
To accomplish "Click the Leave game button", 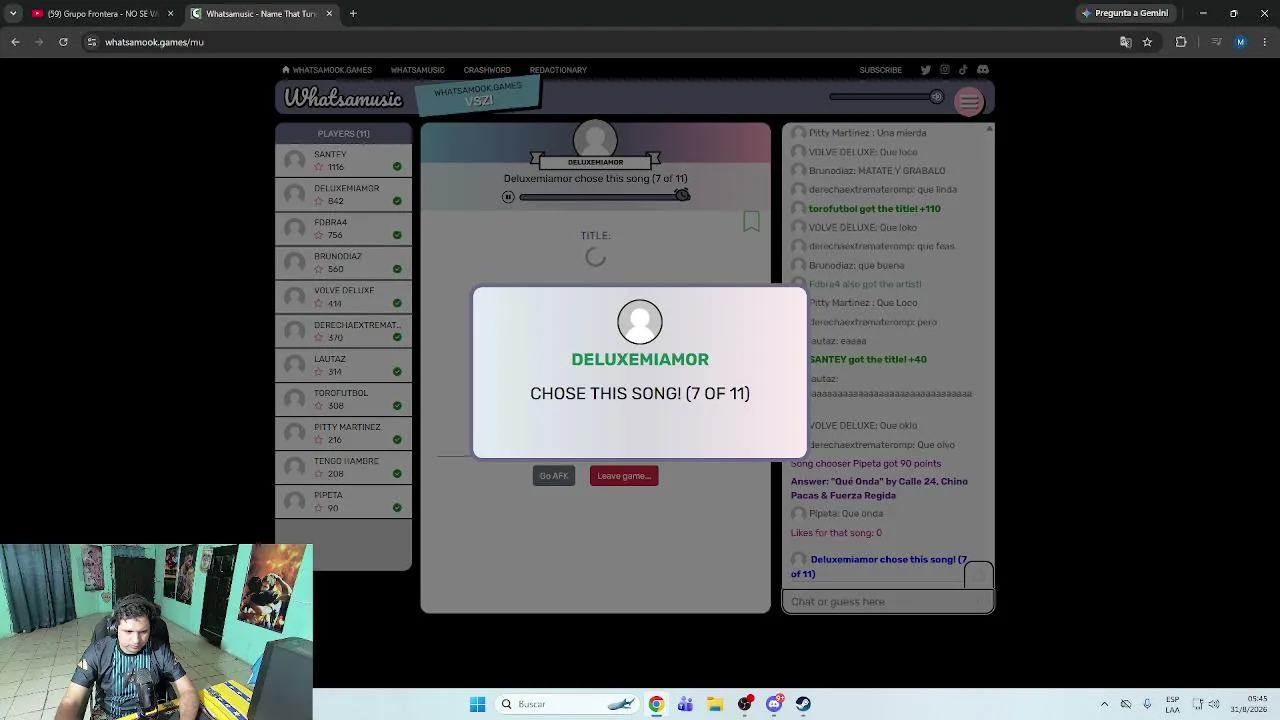I will tap(624, 476).
